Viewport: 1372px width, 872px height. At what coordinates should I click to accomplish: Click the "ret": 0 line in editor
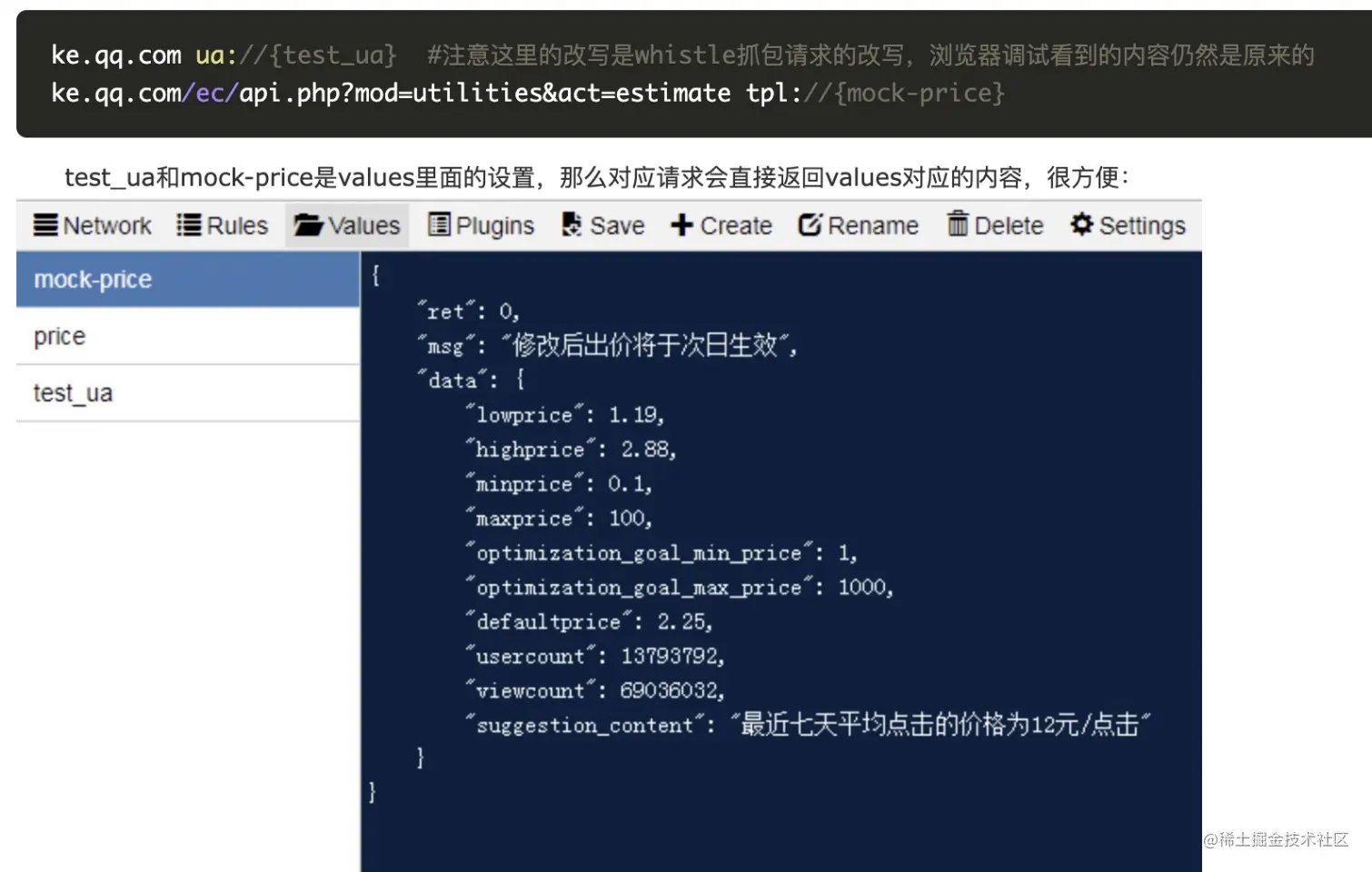point(468,312)
